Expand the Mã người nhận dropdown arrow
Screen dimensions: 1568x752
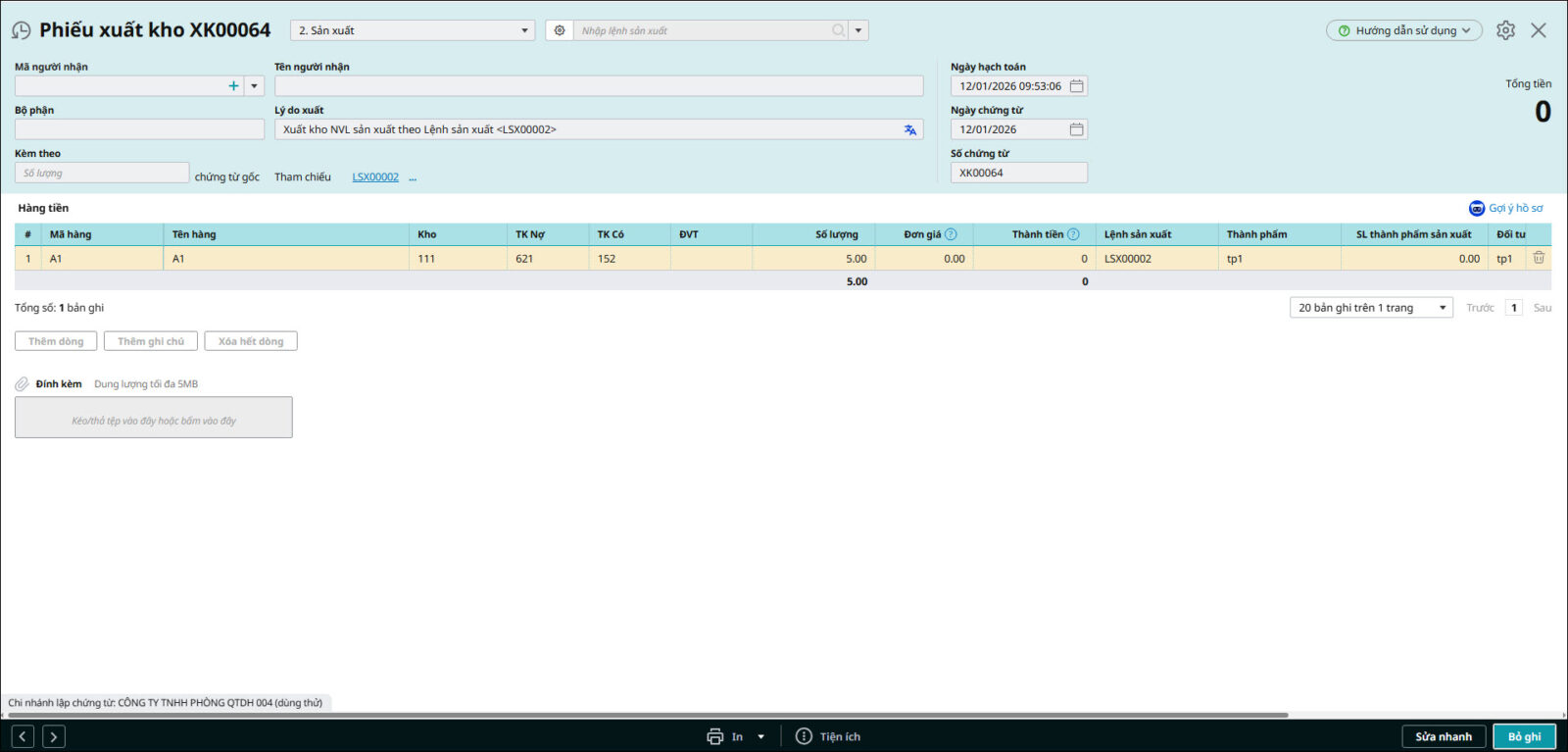[255, 86]
